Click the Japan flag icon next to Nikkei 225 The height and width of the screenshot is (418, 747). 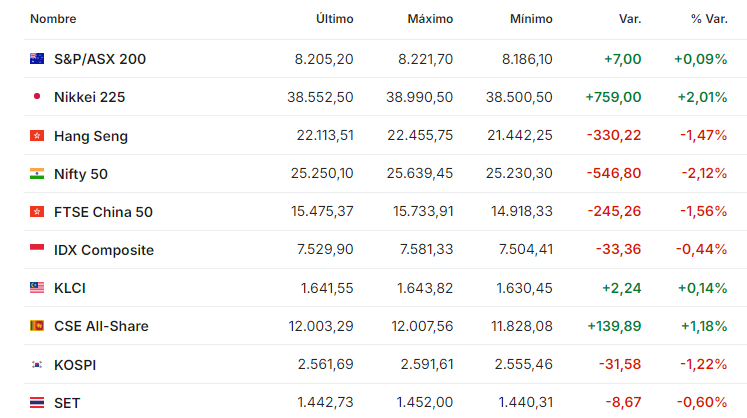click(x=37, y=96)
